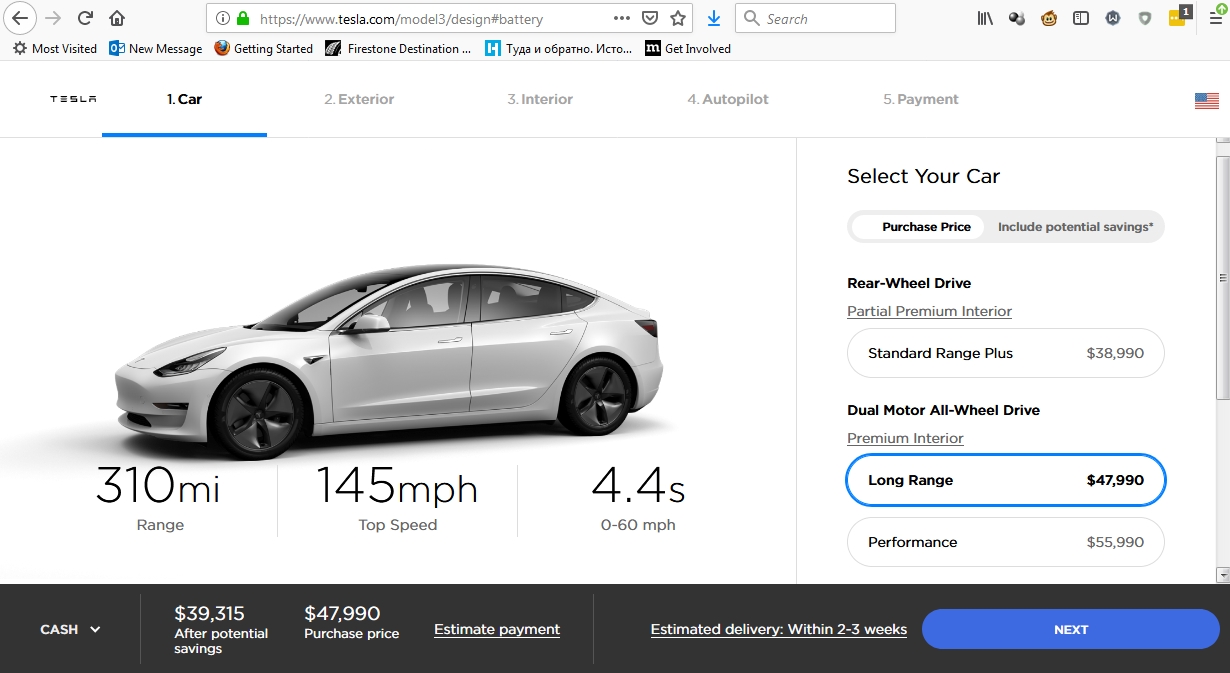The height and width of the screenshot is (673, 1230).
Task: Switch to the 4. Autopilot step
Action: click(x=728, y=99)
